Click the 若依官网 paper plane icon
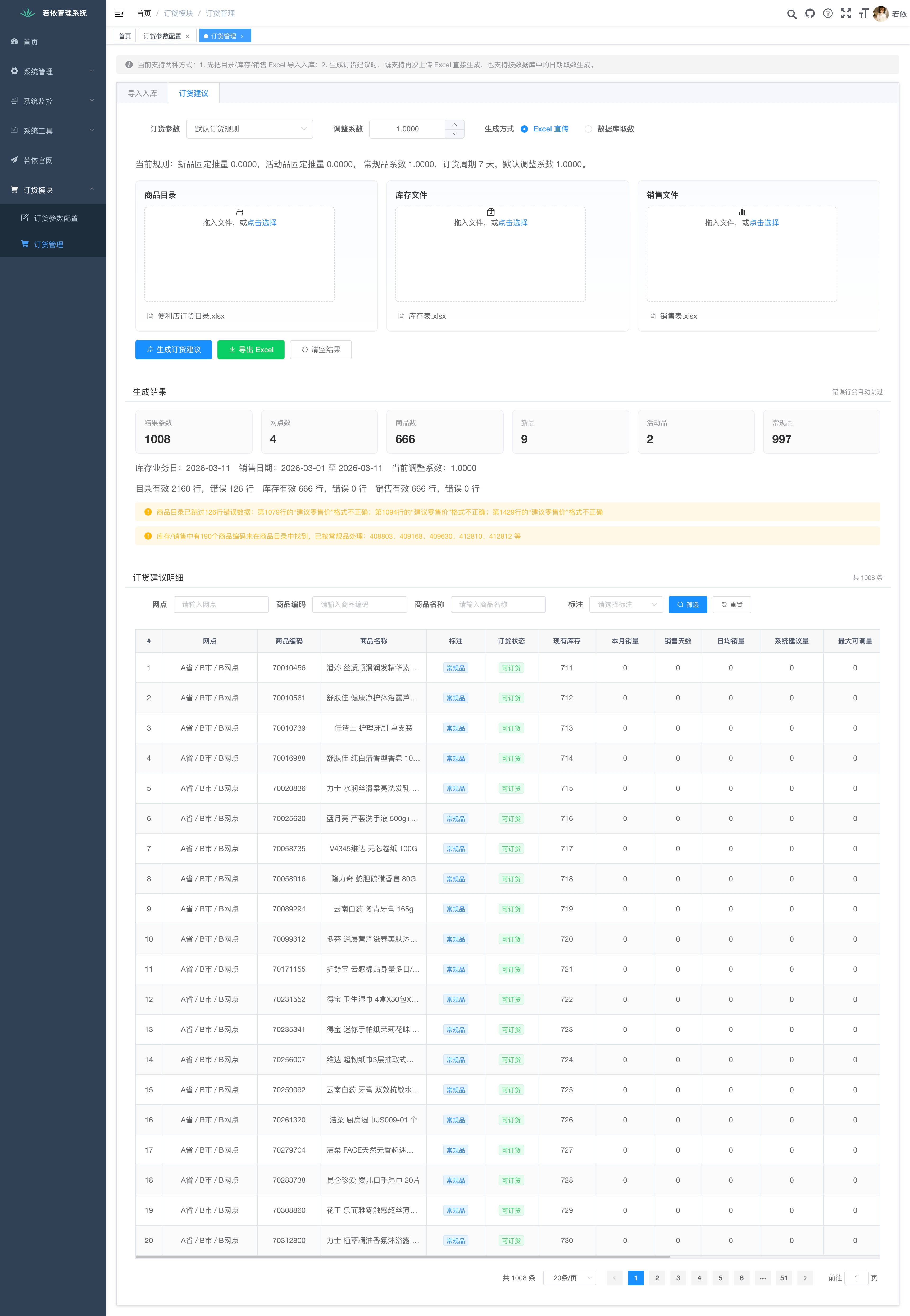The image size is (910, 1316). pos(14,160)
